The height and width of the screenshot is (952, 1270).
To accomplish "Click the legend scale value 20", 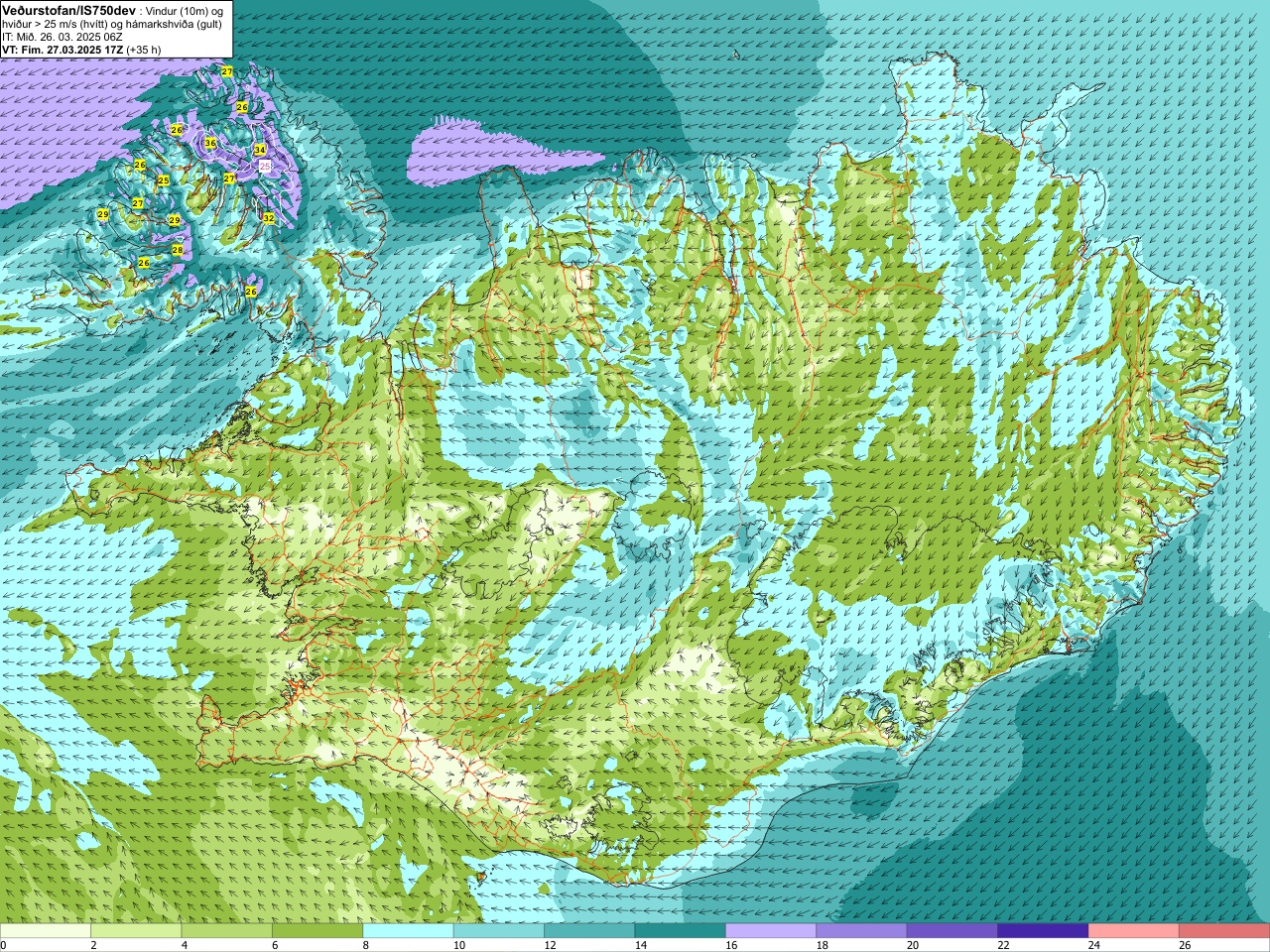I will coord(913,945).
